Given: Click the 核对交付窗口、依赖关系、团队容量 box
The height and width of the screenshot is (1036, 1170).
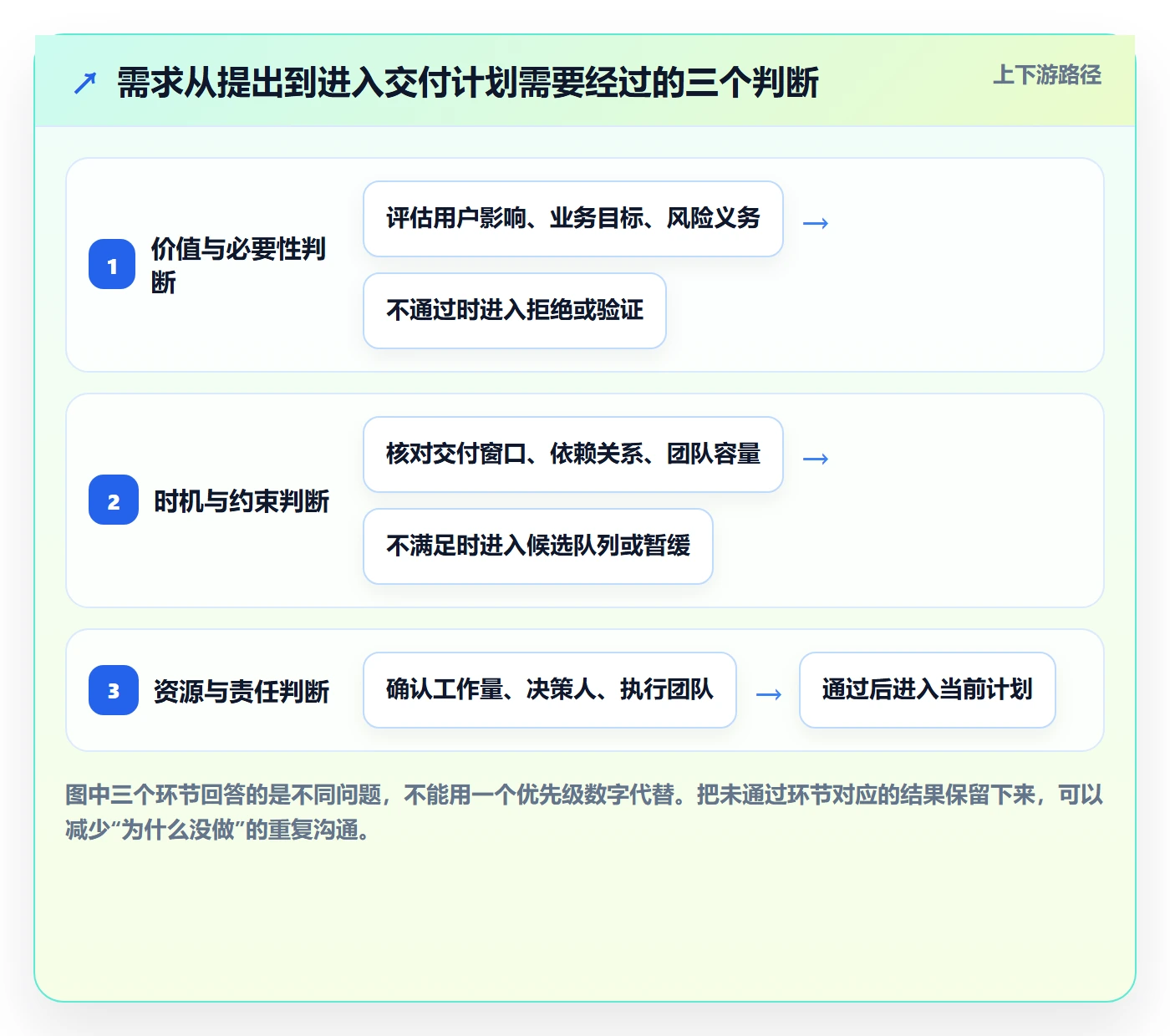Looking at the screenshot, I should coord(573,455).
